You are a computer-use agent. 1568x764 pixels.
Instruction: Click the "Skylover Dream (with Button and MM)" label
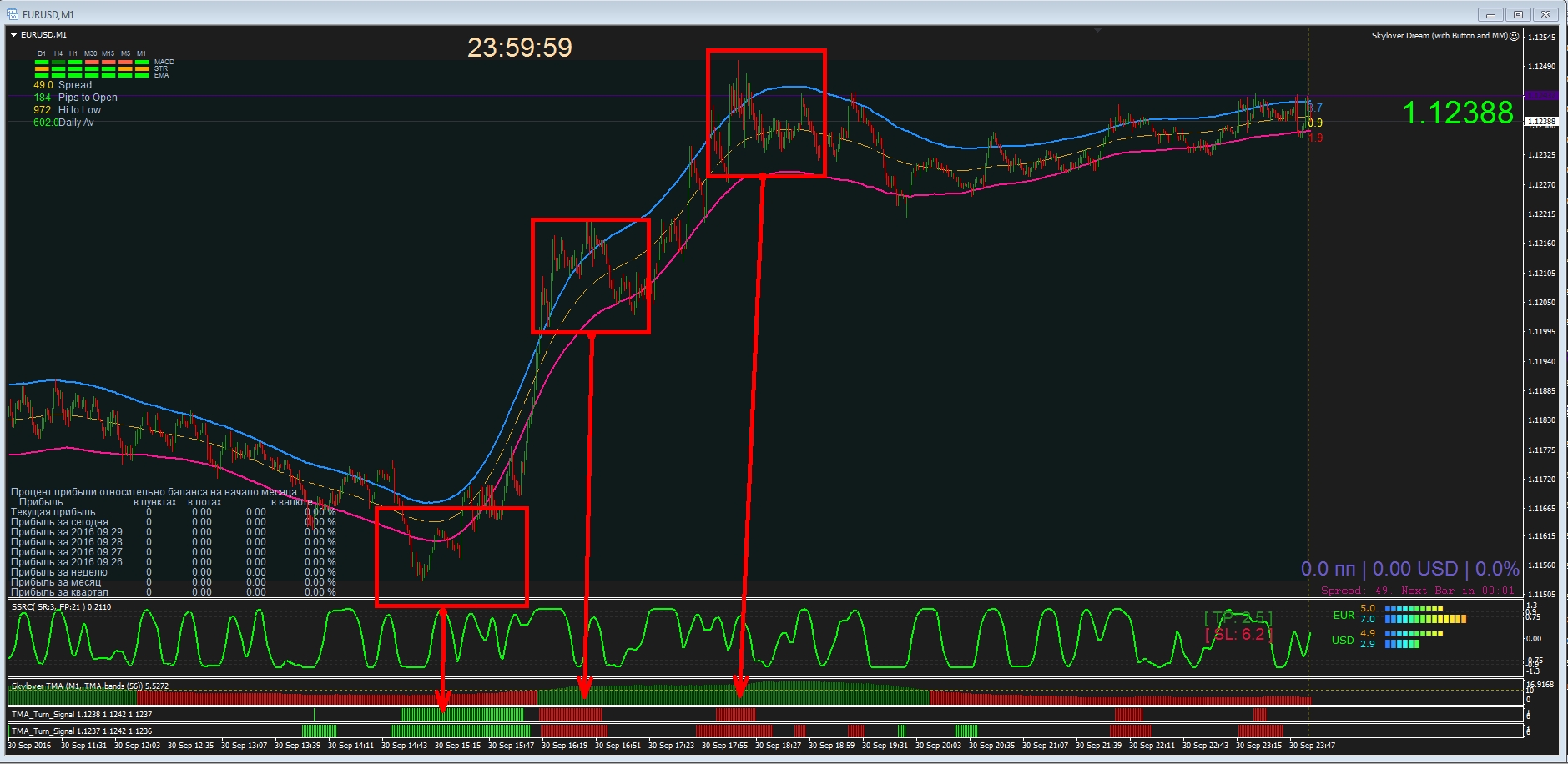[x=1439, y=36]
